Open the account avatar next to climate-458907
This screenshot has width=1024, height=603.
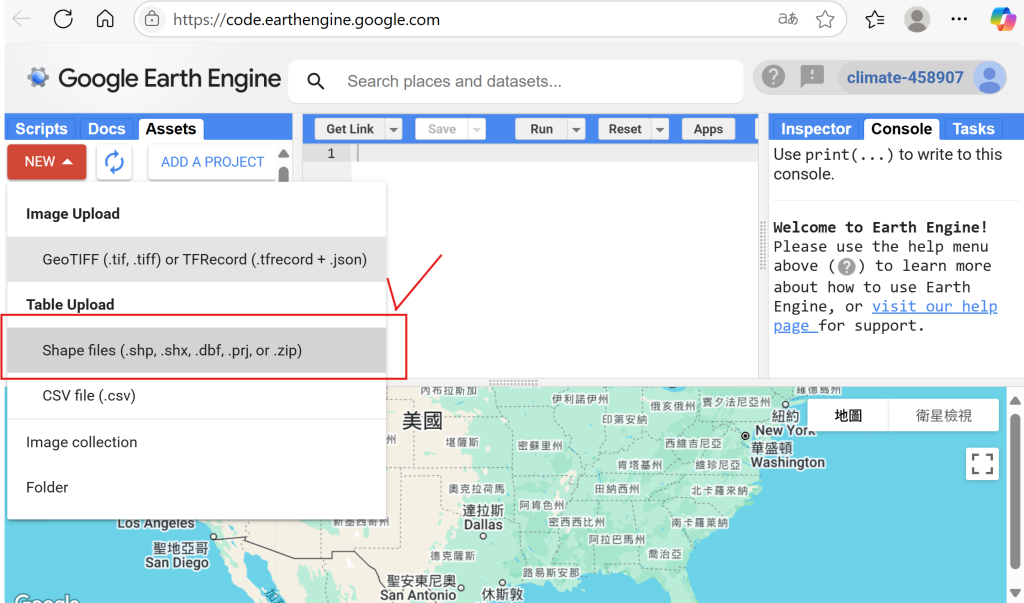989,78
